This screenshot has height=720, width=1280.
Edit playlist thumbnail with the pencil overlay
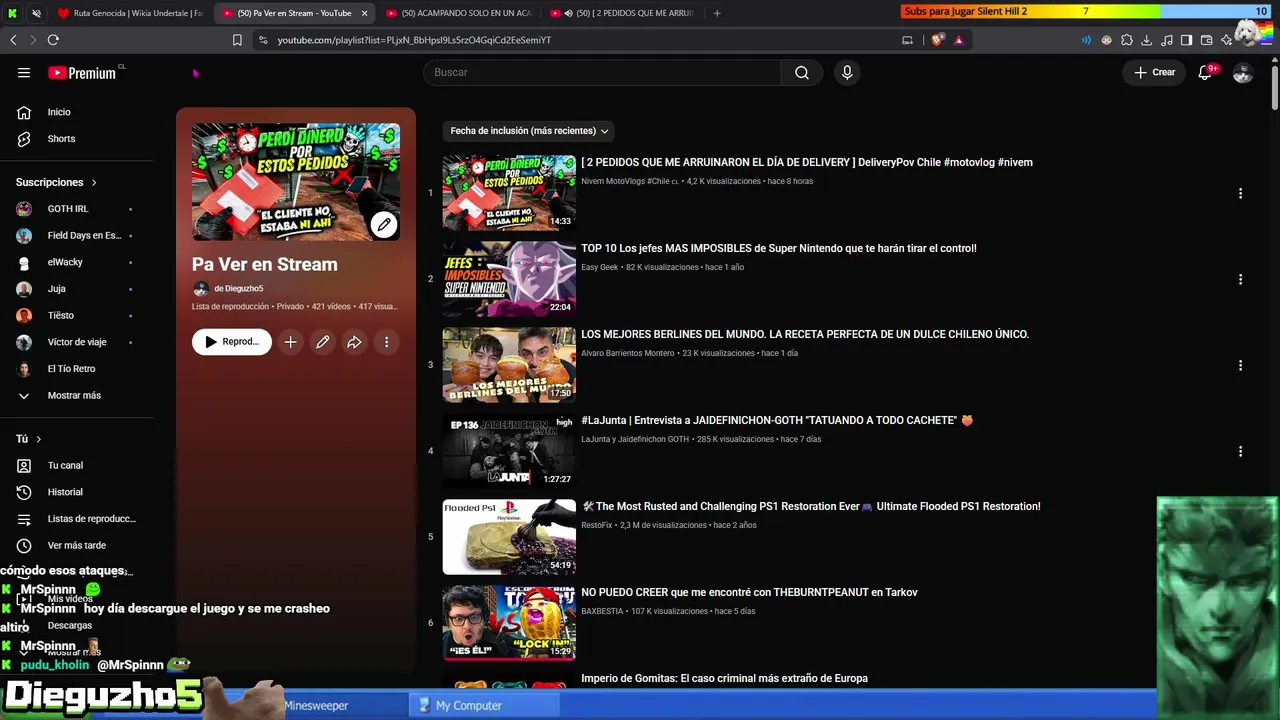coord(384,225)
